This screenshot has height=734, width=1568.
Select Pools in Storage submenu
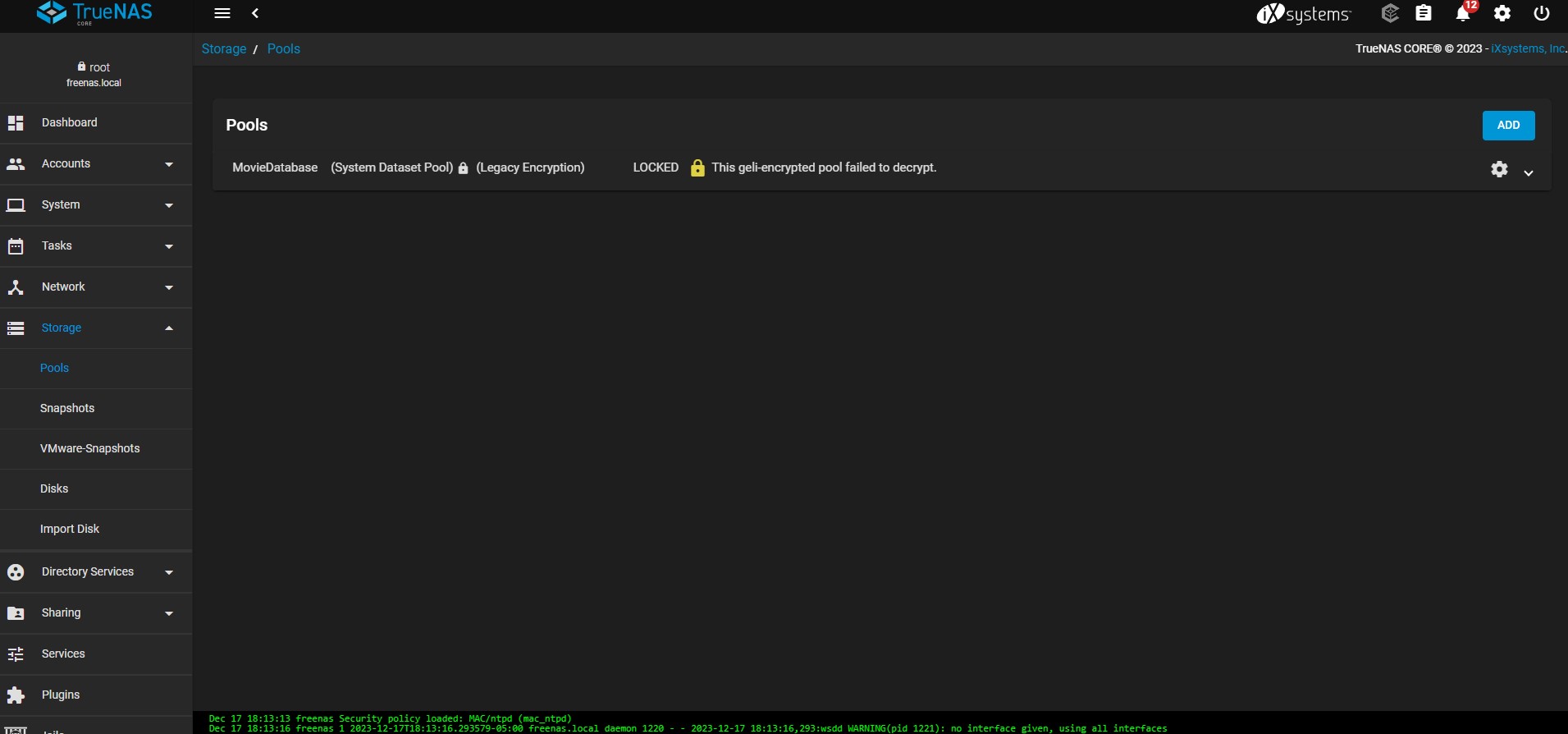pyautogui.click(x=96, y=369)
